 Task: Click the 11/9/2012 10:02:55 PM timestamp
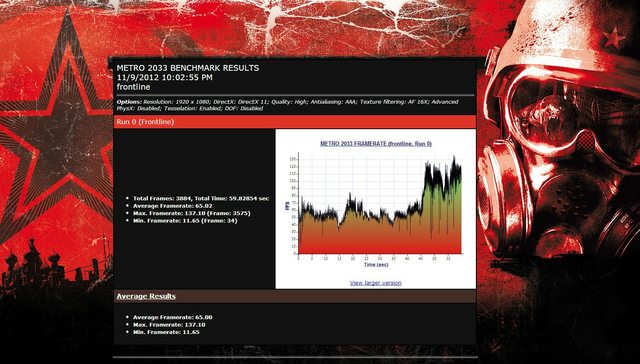point(164,77)
